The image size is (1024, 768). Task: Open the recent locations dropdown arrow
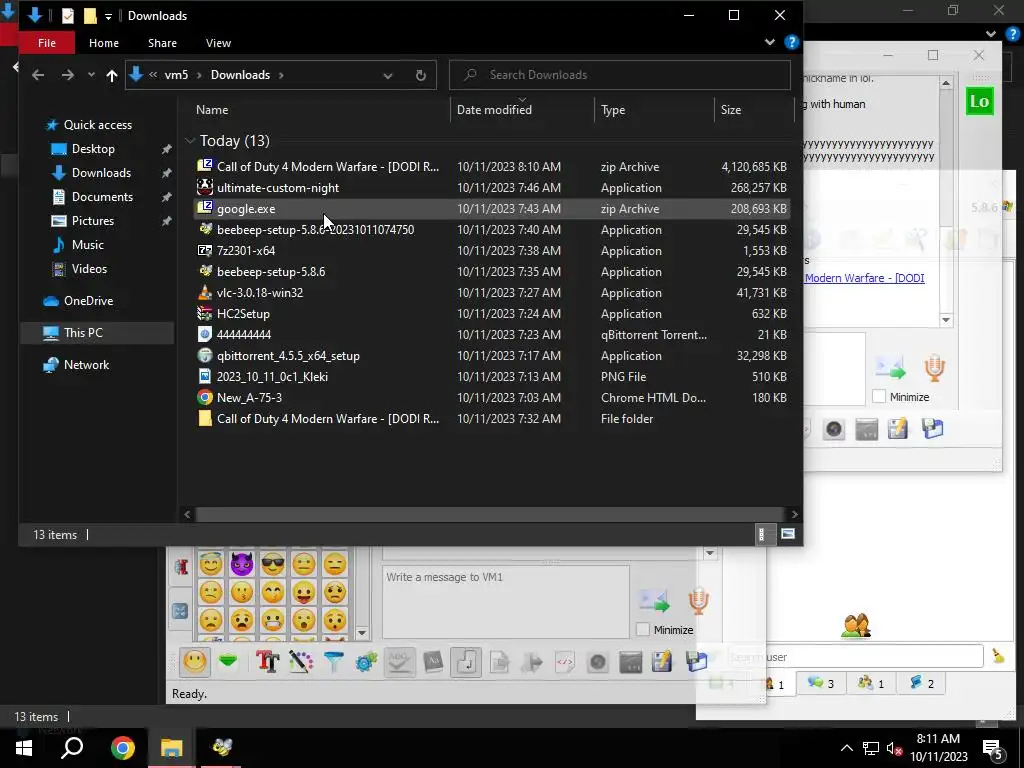tap(91, 75)
